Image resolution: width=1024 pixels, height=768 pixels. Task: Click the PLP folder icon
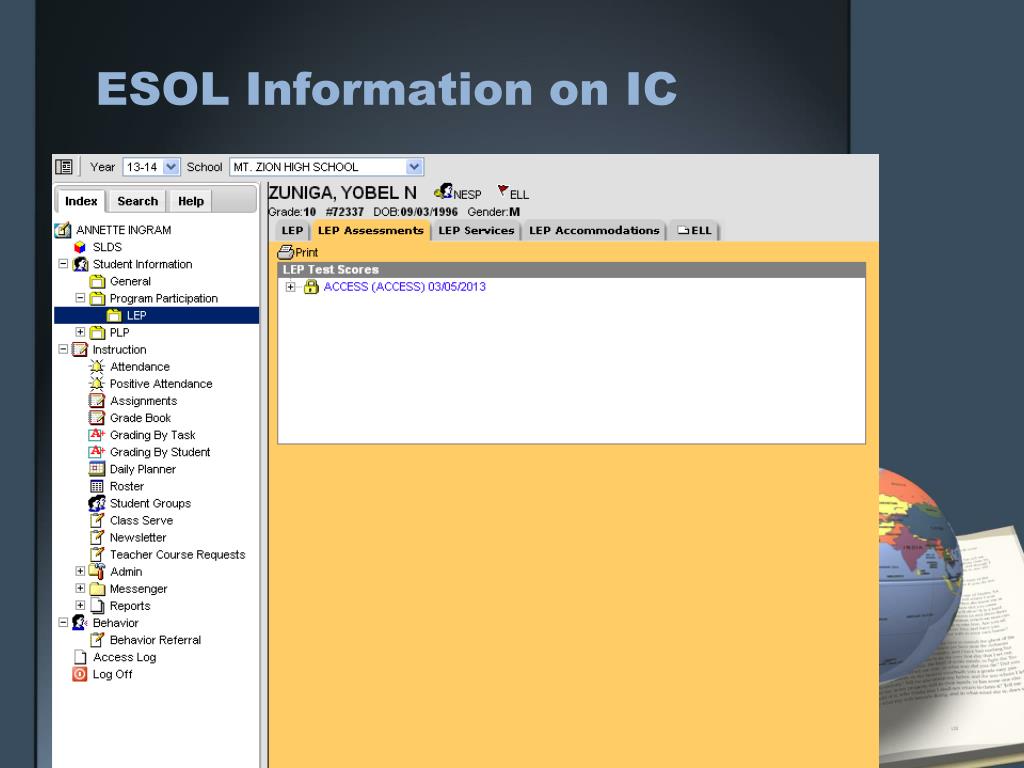click(x=97, y=332)
